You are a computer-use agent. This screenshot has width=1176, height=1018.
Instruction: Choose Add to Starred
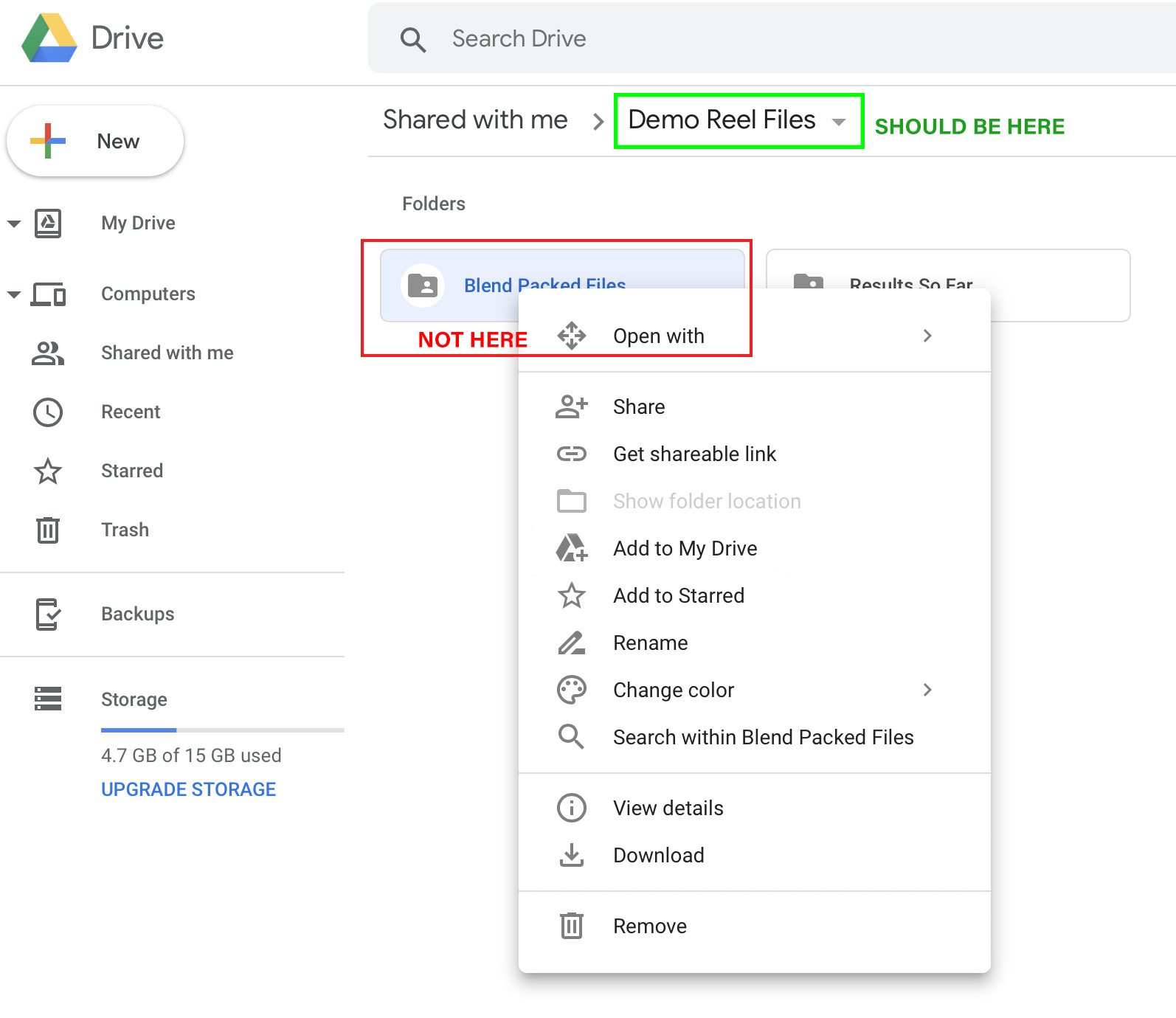point(754,596)
